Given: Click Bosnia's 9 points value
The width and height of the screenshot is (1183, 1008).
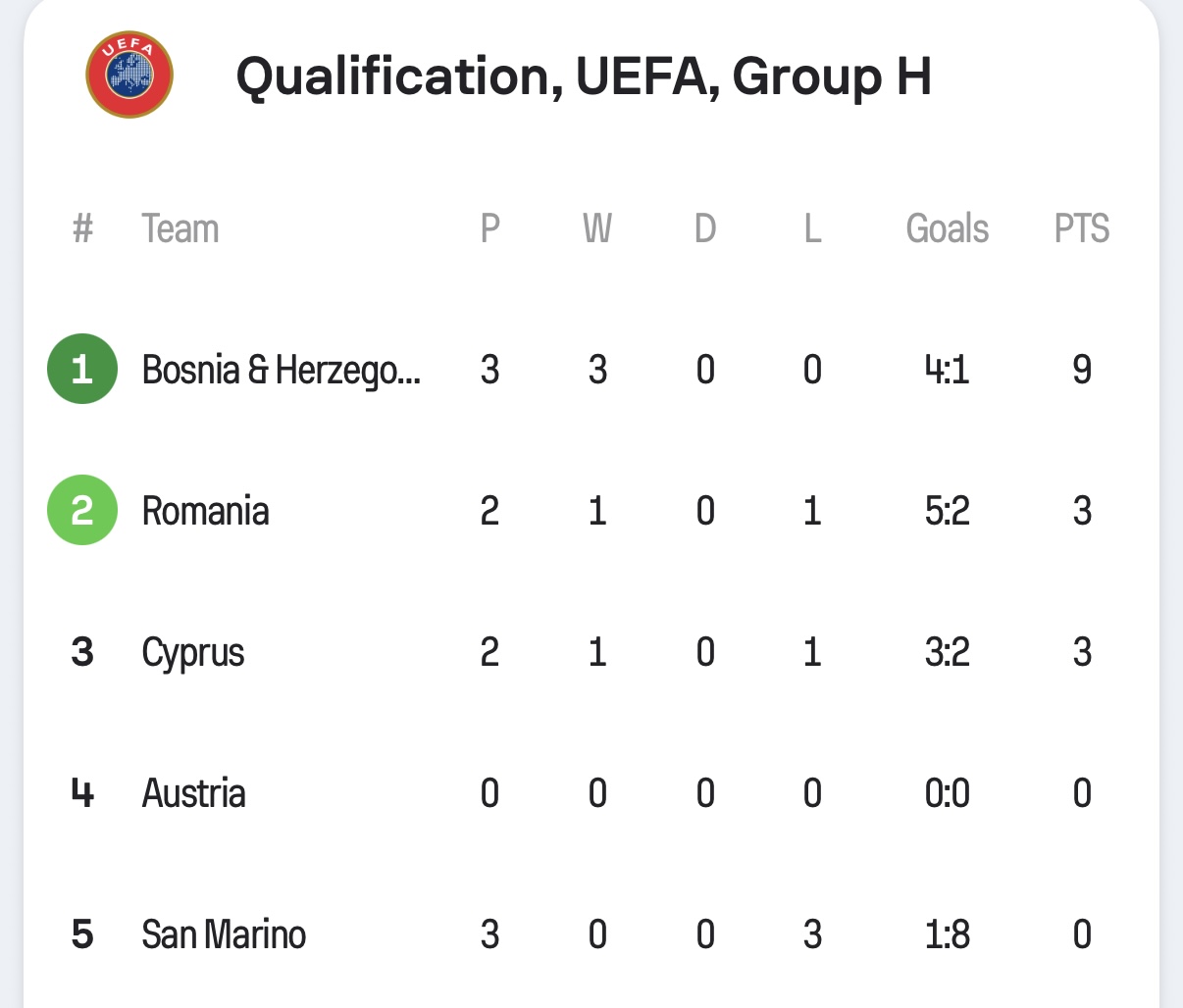Looking at the screenshot, I should (1082, 370).
